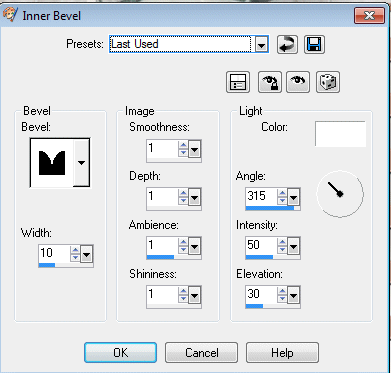The image size is (391, 373).
Task: Open the Angle slider dropdown arrow
Action: [293, 198]
